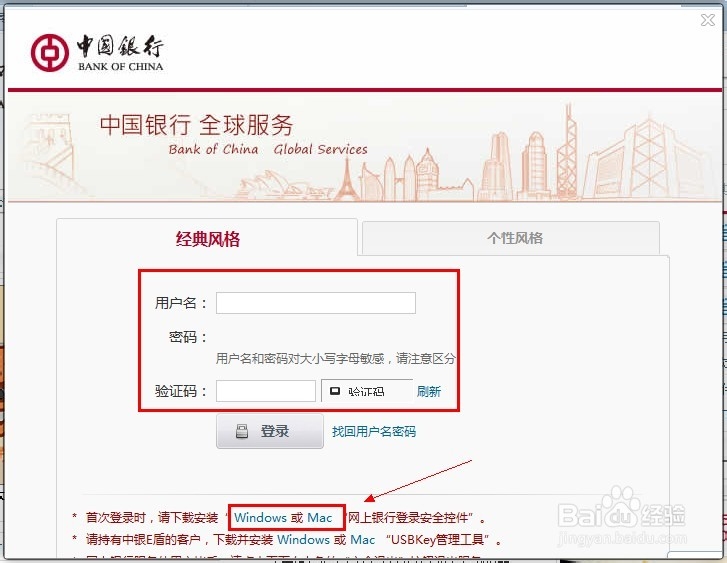Focus the 验证码 input field
The width and height of the screenshot is (727, 563).
[x=266, y=391]
